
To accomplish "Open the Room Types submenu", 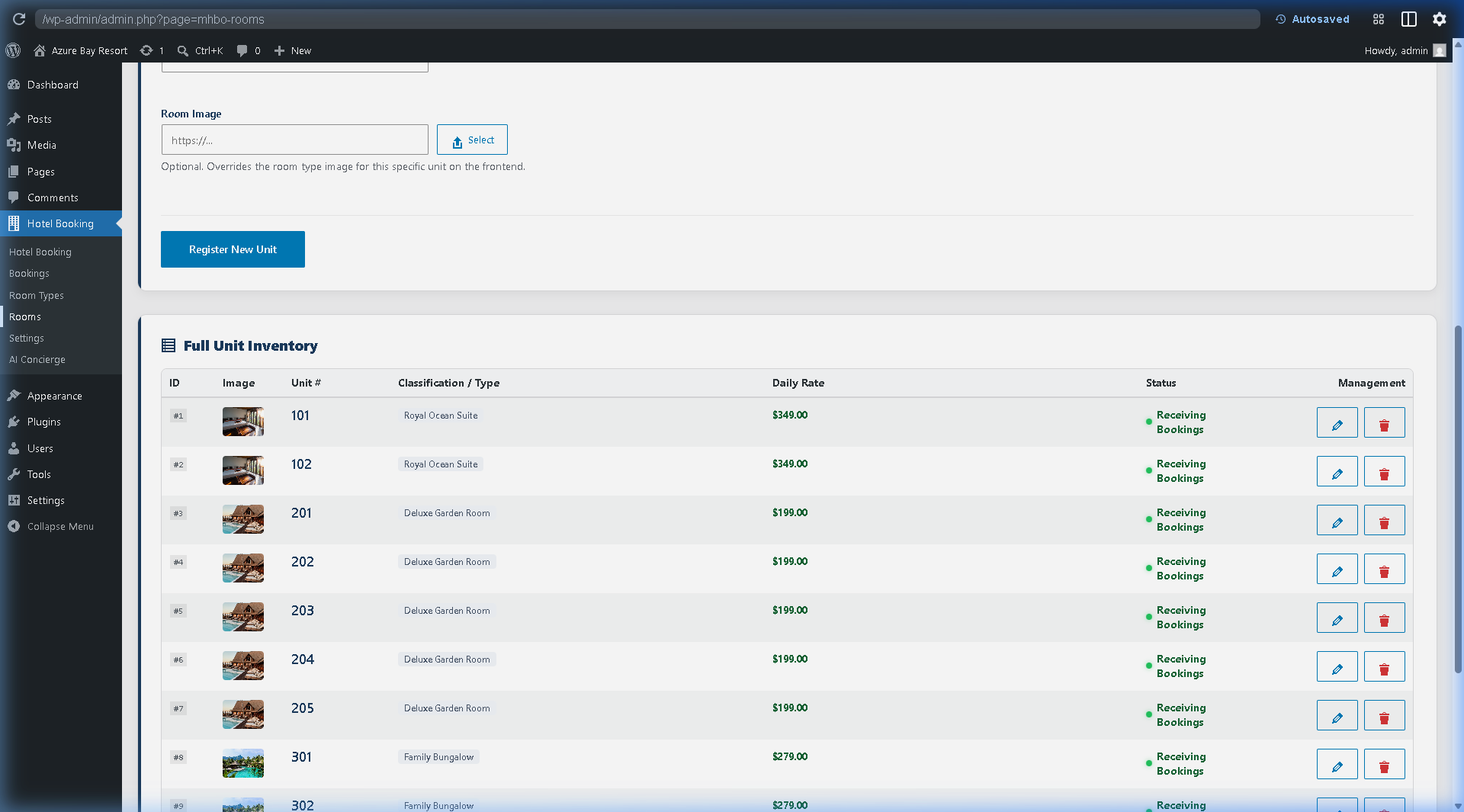I will pos(37,295).
